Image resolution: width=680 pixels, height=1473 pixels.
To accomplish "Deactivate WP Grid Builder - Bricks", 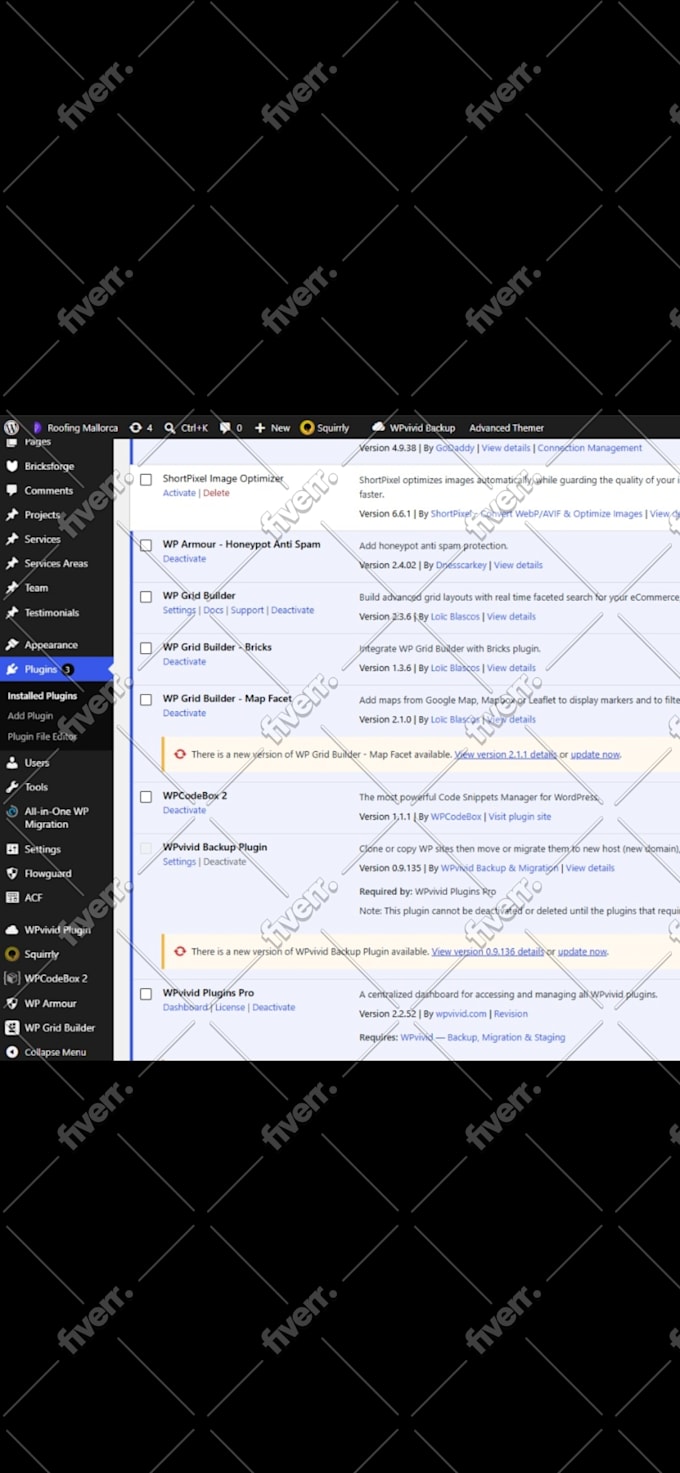I will (184, 662).
